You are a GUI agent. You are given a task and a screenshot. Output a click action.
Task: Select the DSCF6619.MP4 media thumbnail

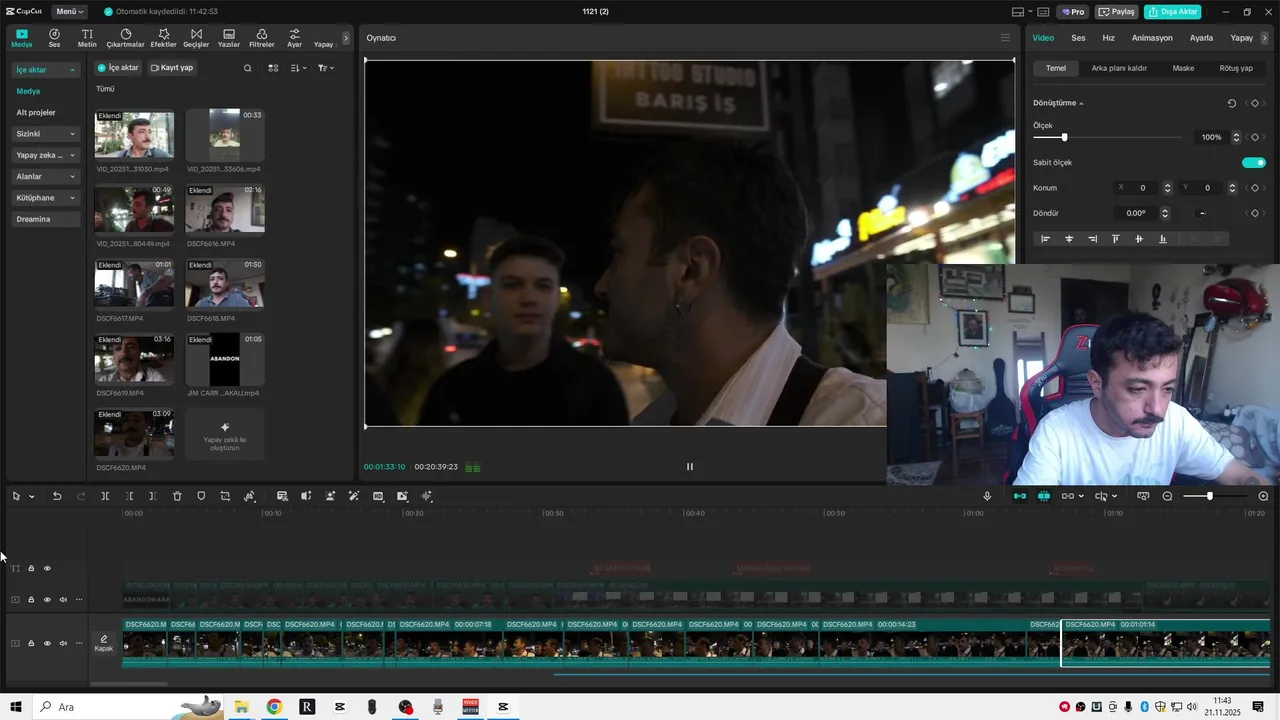pyautogui.click(x=134, y=359)
